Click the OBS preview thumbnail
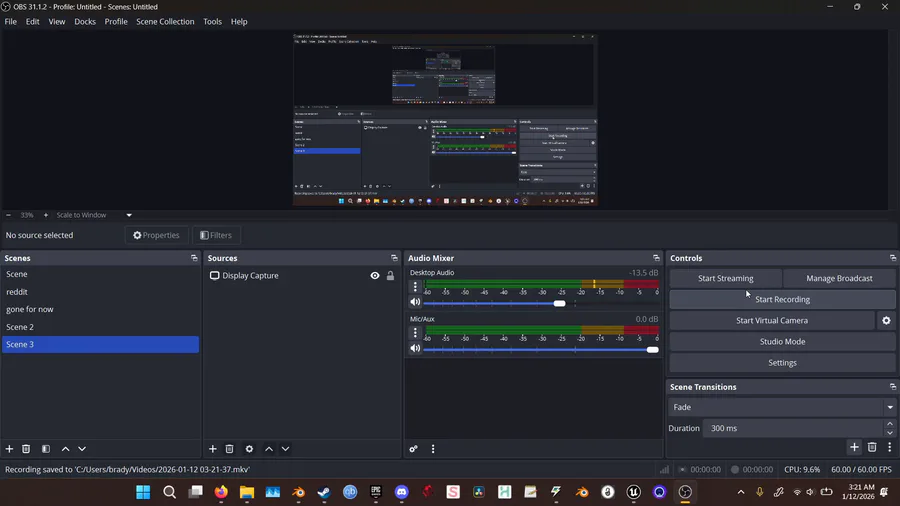 pyautogui.click(x=445, y=119)
